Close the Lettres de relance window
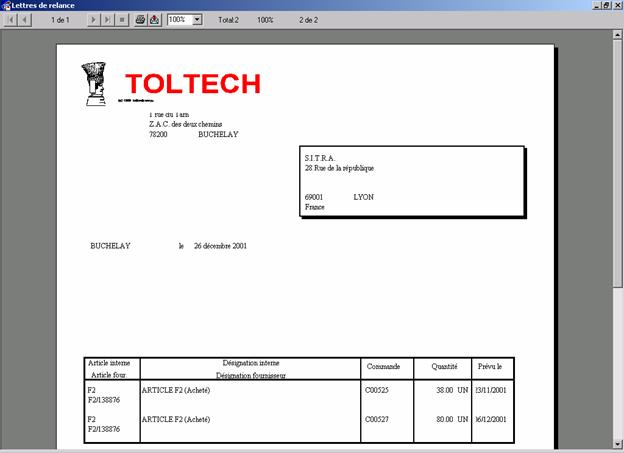 tap(618, 5)
